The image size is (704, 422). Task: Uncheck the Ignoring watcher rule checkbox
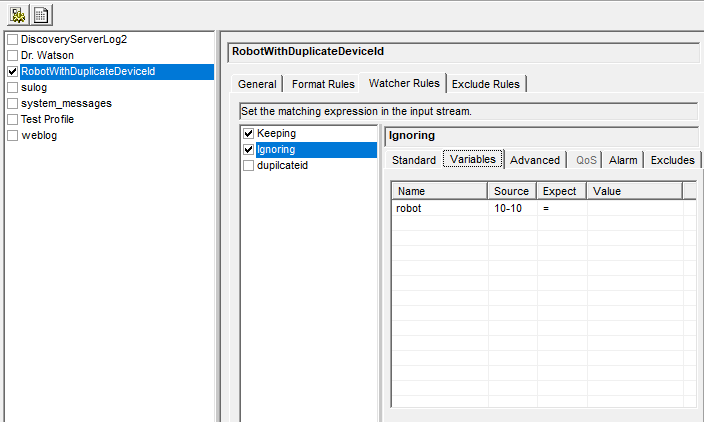coord(249,149)
